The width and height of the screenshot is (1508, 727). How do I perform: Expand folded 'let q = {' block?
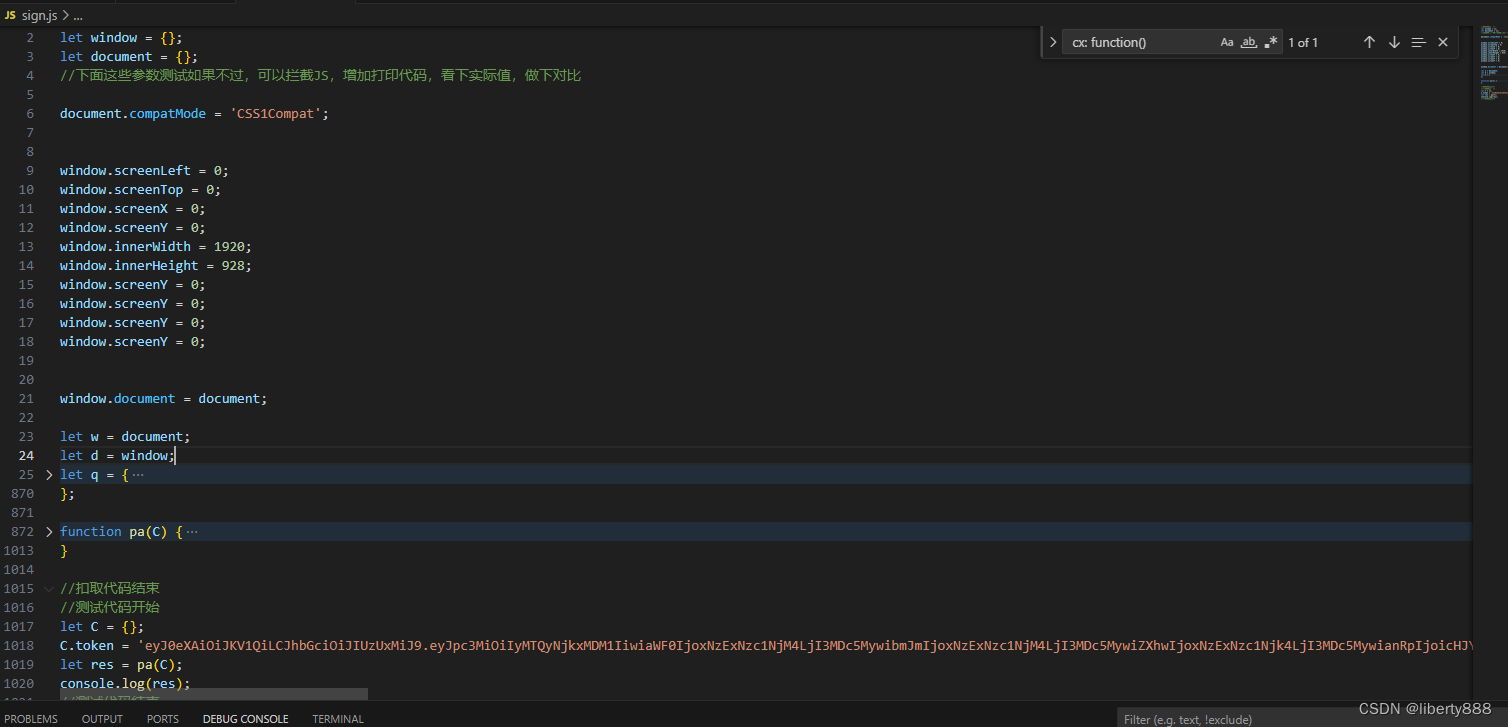point(49,475)
